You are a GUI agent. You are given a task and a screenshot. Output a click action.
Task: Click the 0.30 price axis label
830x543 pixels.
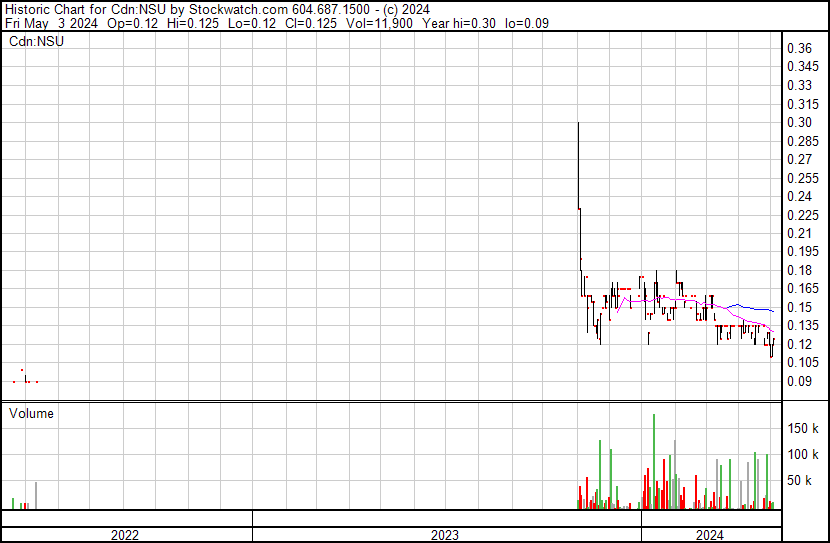(799, 122)
